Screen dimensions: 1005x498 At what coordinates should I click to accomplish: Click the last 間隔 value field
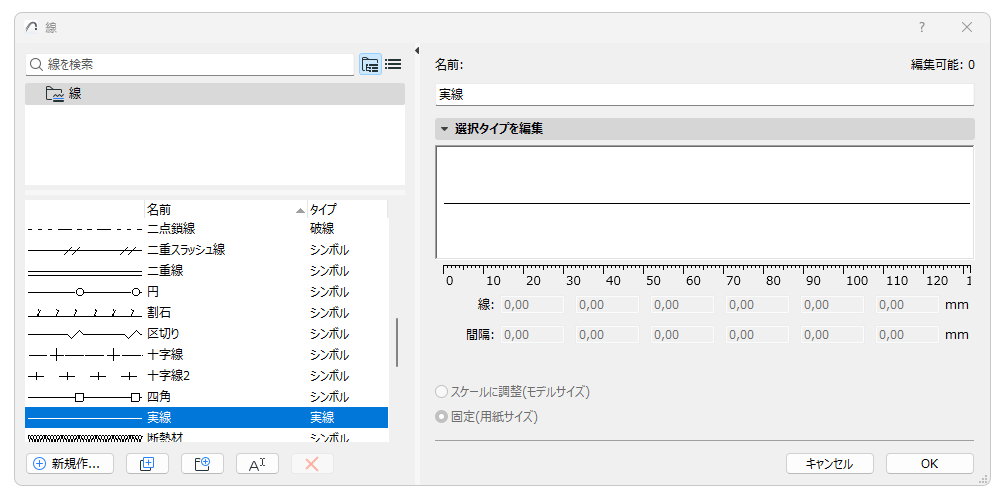pyautogui.click(x=907, y=335)
